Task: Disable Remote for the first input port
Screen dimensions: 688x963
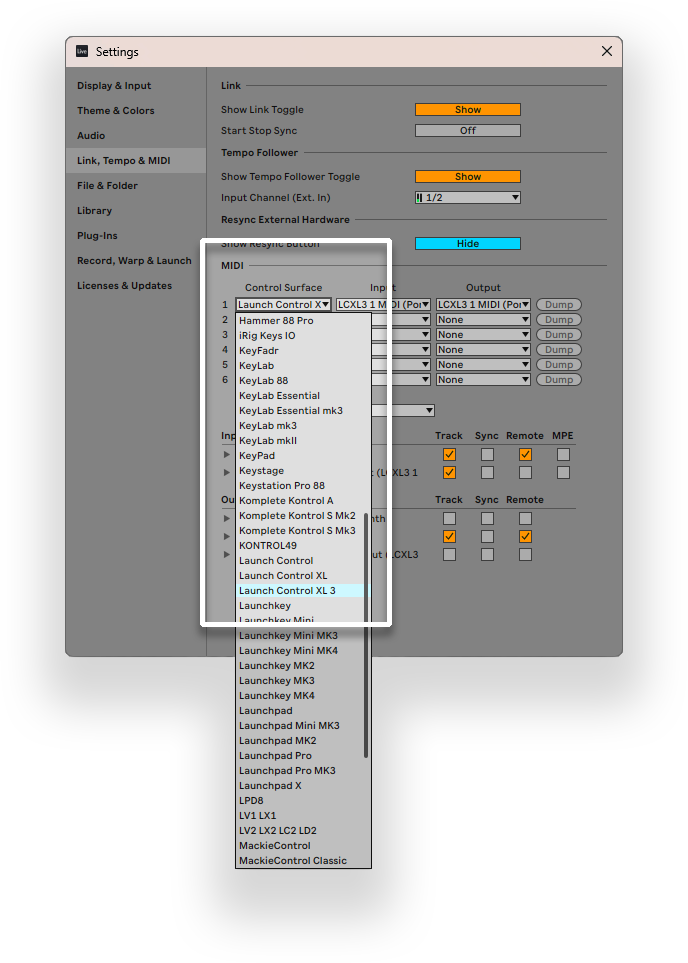Action: click(525, 454)
